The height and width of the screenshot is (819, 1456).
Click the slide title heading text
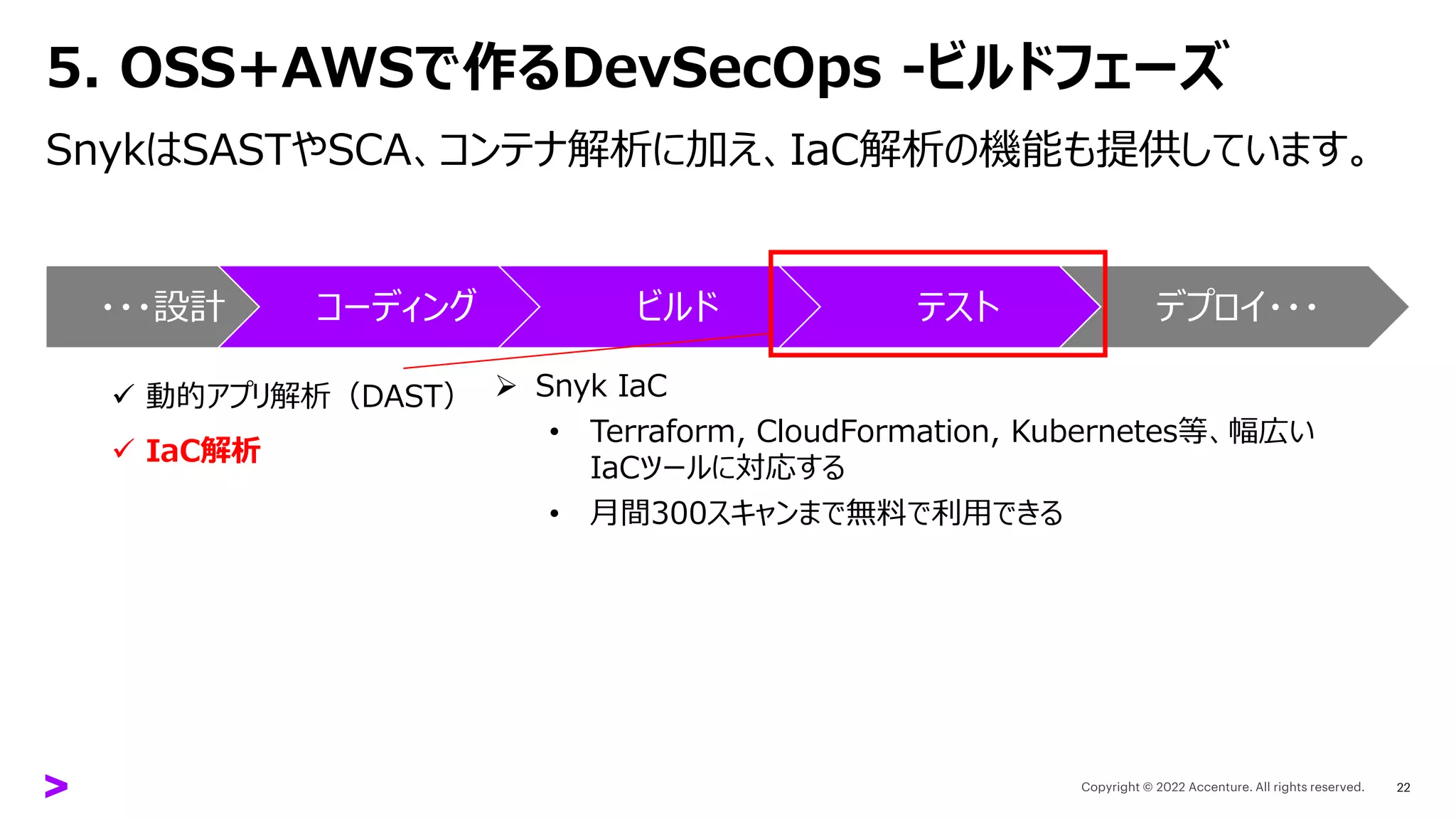point(636,68)
